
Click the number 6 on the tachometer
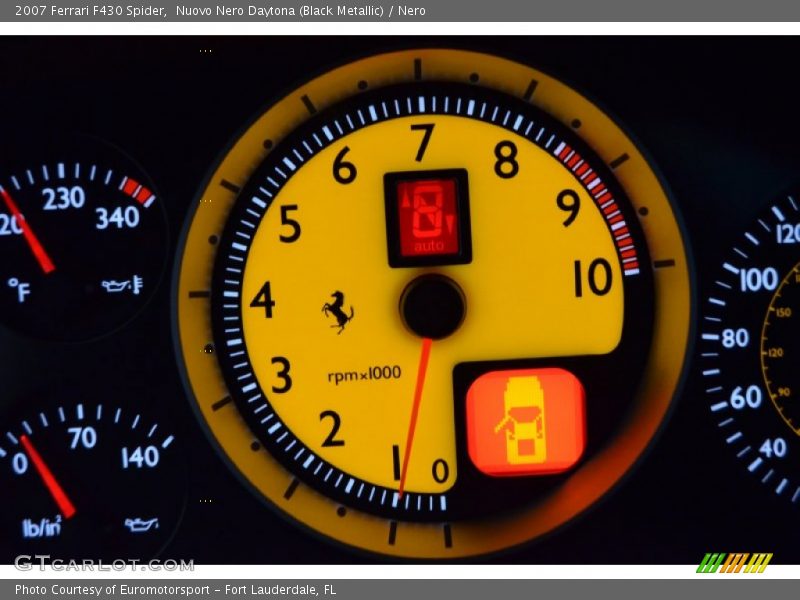point(344,165)
